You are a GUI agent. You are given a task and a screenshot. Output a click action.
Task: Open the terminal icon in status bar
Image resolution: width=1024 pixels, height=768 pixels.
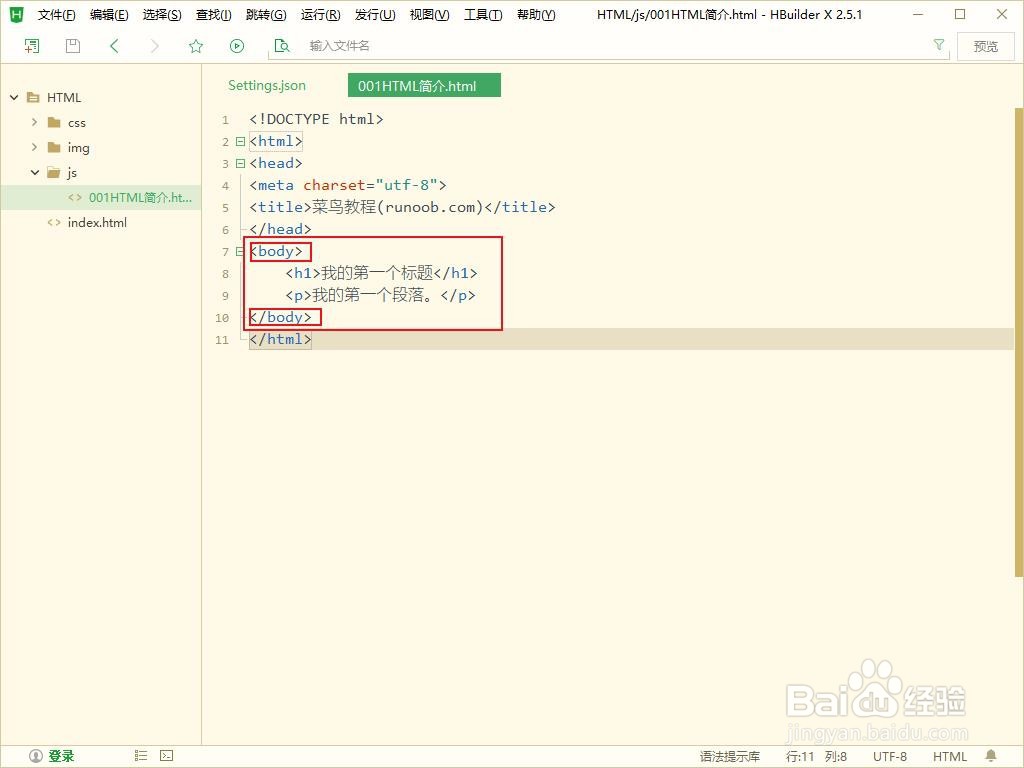167,756
